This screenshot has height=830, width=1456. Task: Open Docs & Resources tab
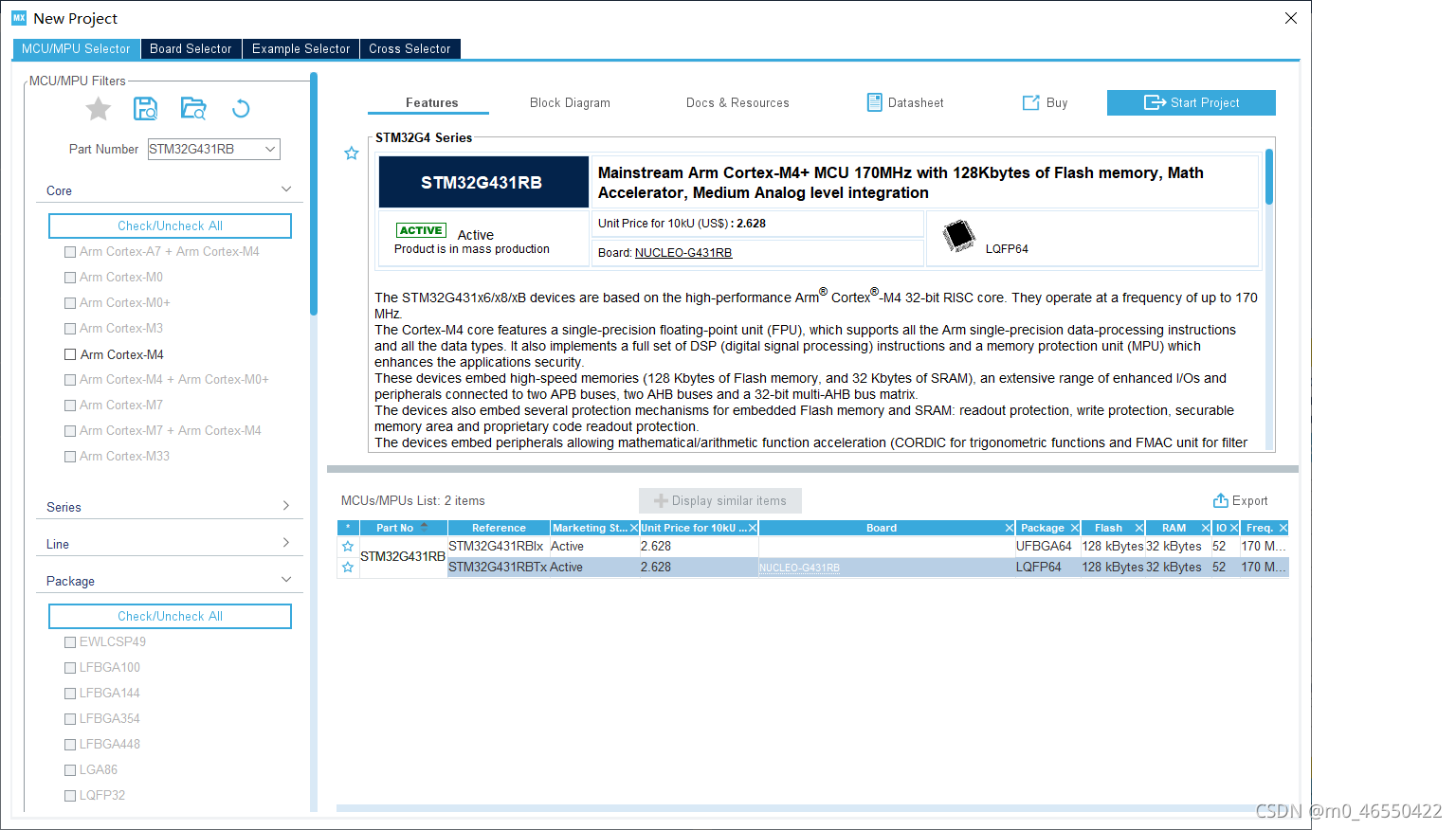tap(737, 102)
